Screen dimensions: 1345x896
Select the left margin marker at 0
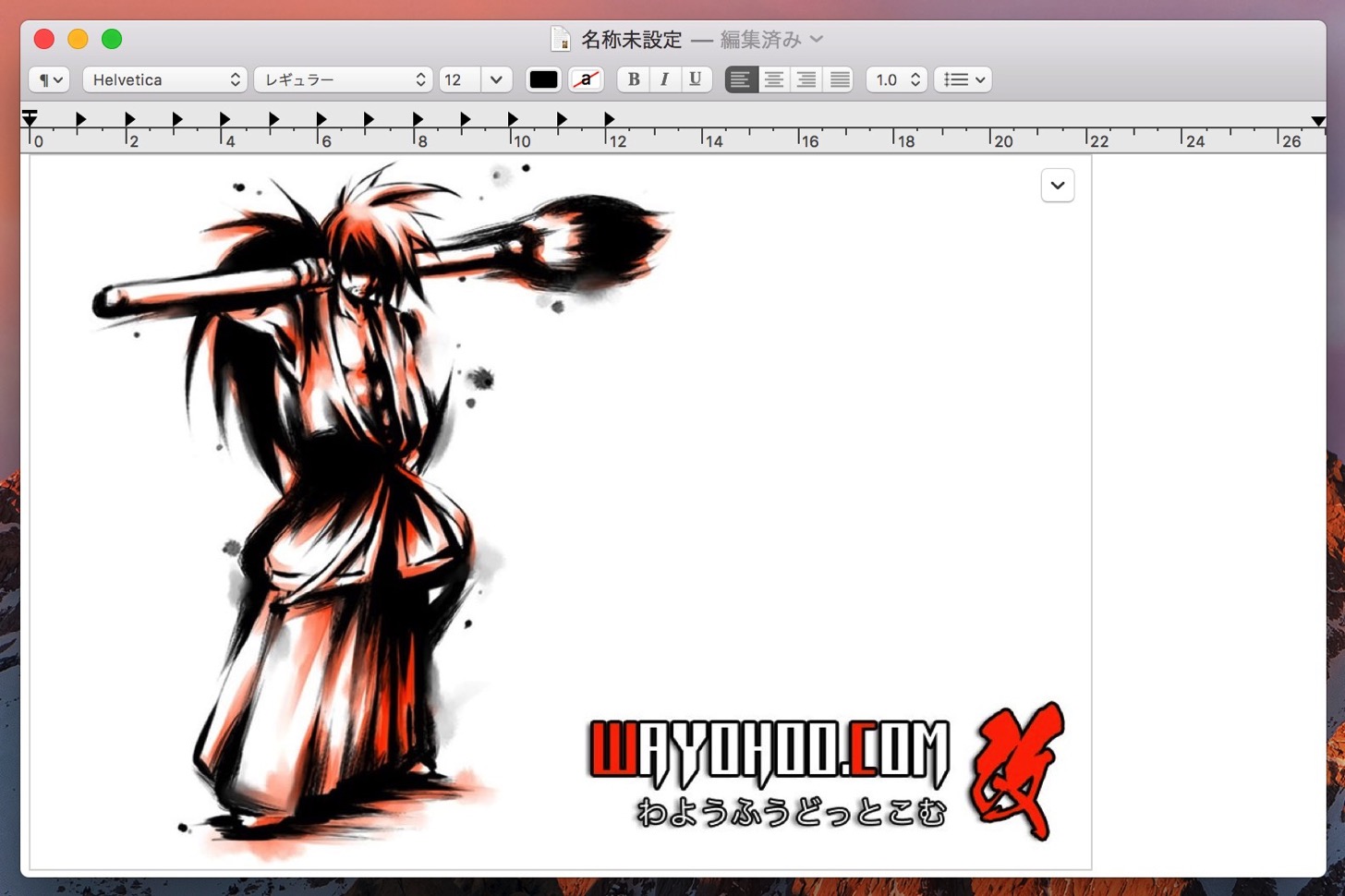[x=30, y=118]
